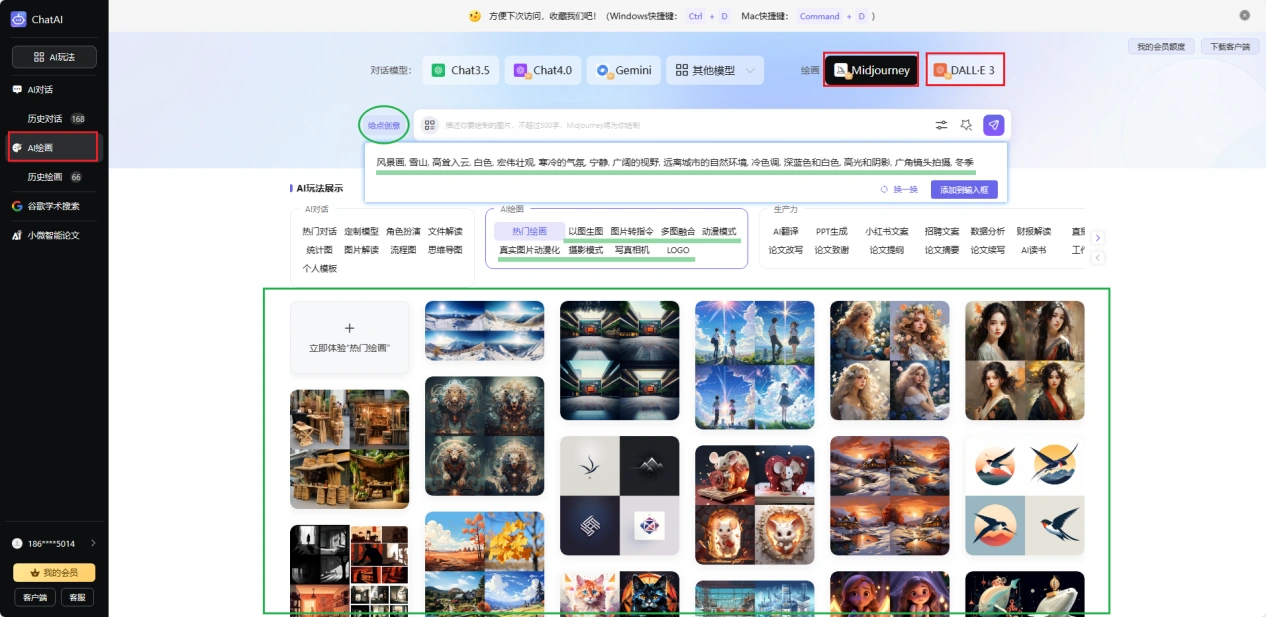This screenshot has height=617, width=1266.
Task: Select the LOGO tab
Action: (x=678, y=250)
